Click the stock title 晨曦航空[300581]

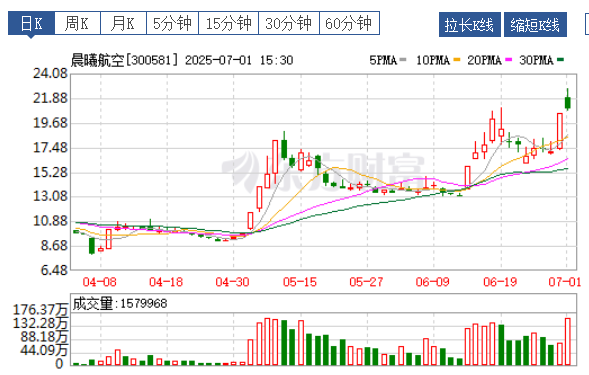pos(124,60)
